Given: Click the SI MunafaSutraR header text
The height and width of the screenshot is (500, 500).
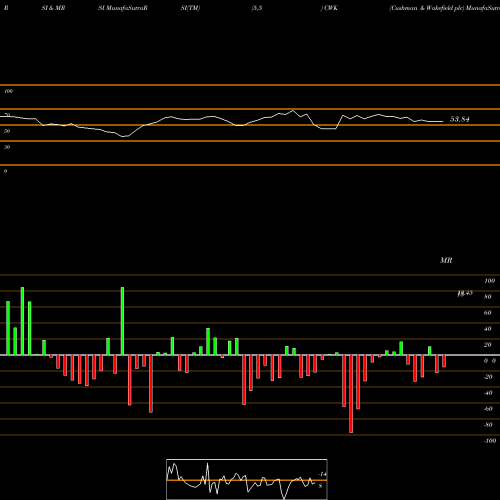Looking at the screenshot, I should (x=123, y=8).
